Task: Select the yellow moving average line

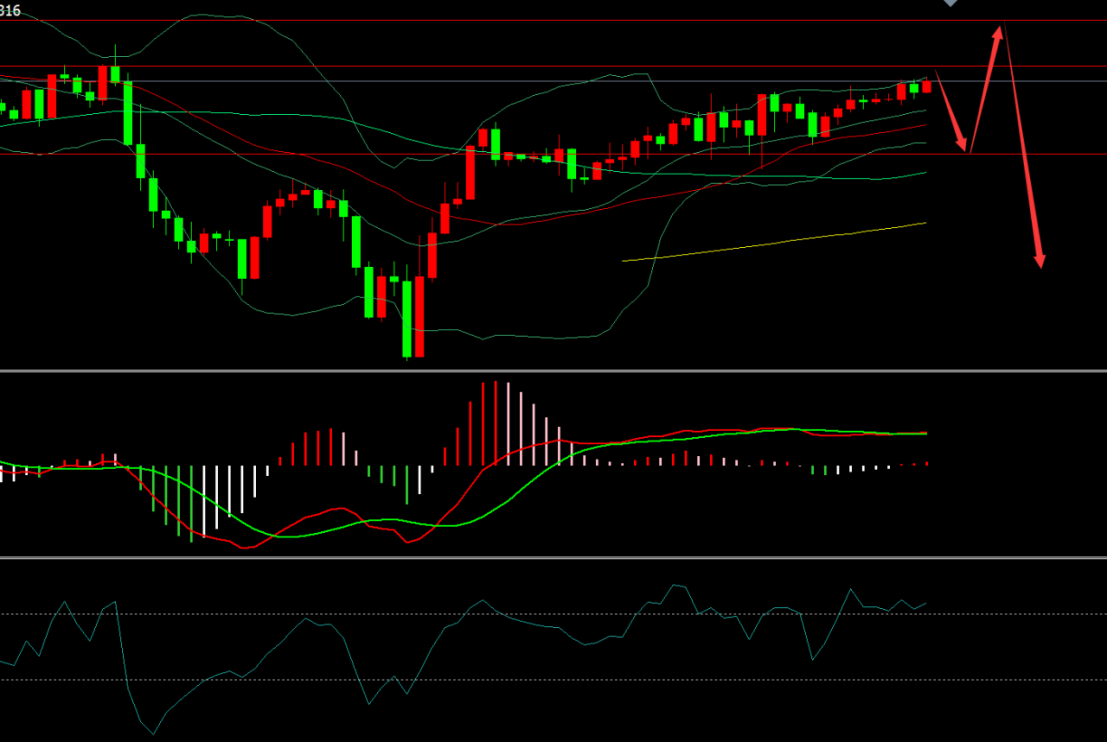Action: [x=774, y=242]
